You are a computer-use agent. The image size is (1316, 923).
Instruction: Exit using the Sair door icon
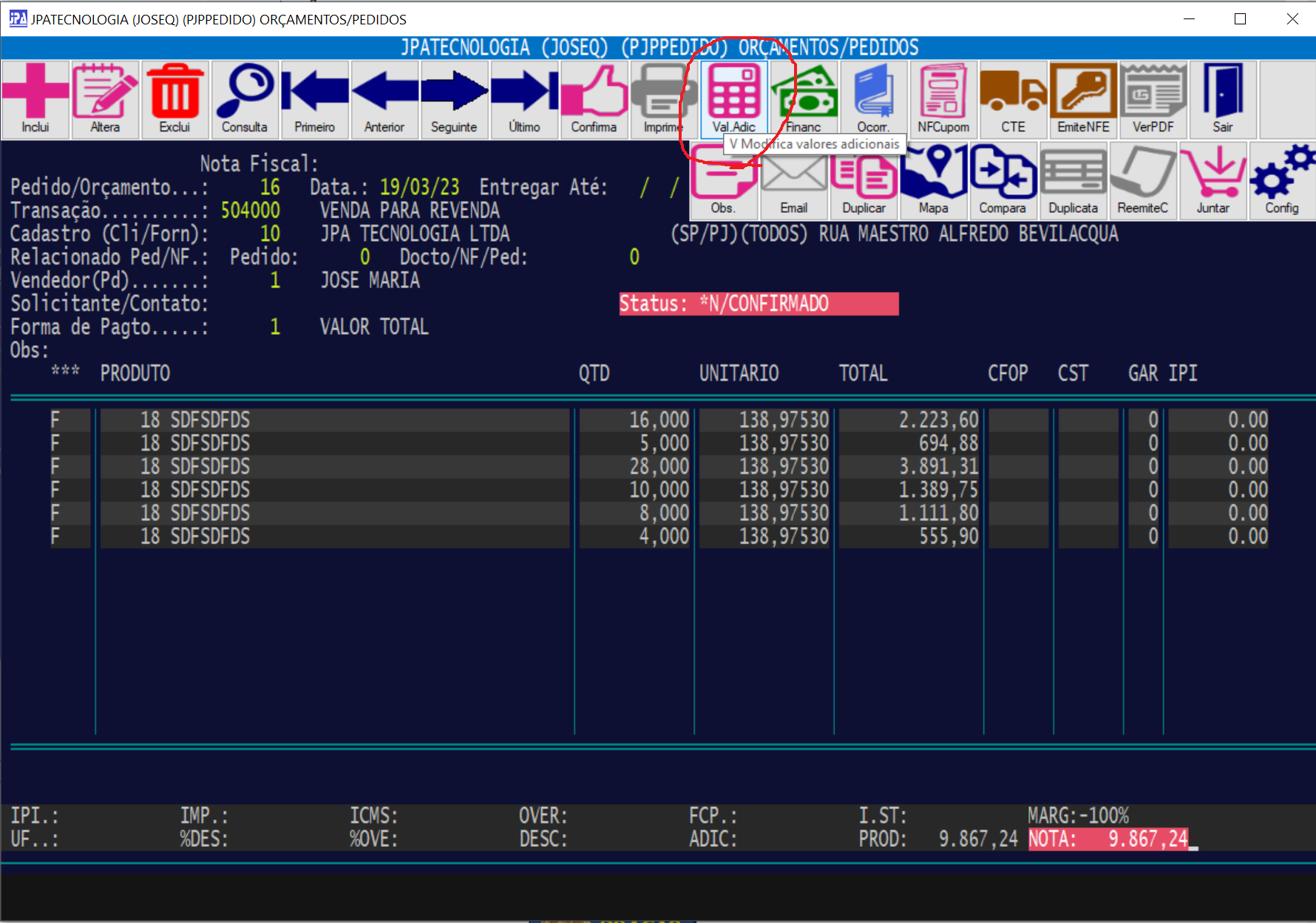1223,100
